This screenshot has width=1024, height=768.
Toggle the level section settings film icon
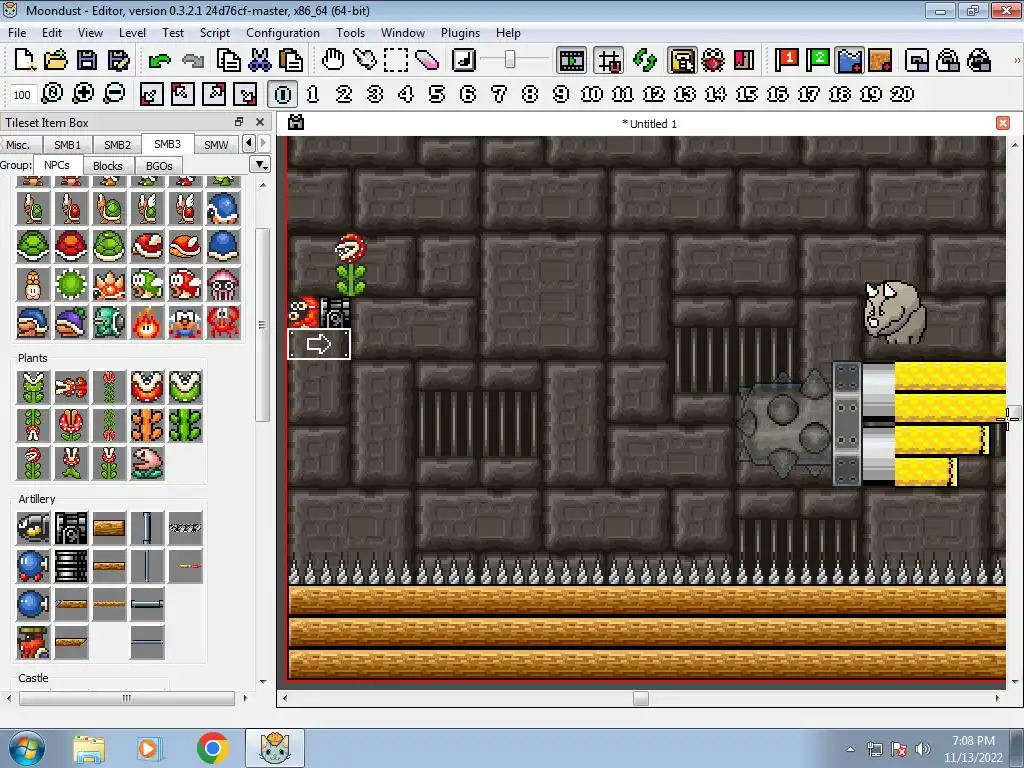tap(571, 60)
